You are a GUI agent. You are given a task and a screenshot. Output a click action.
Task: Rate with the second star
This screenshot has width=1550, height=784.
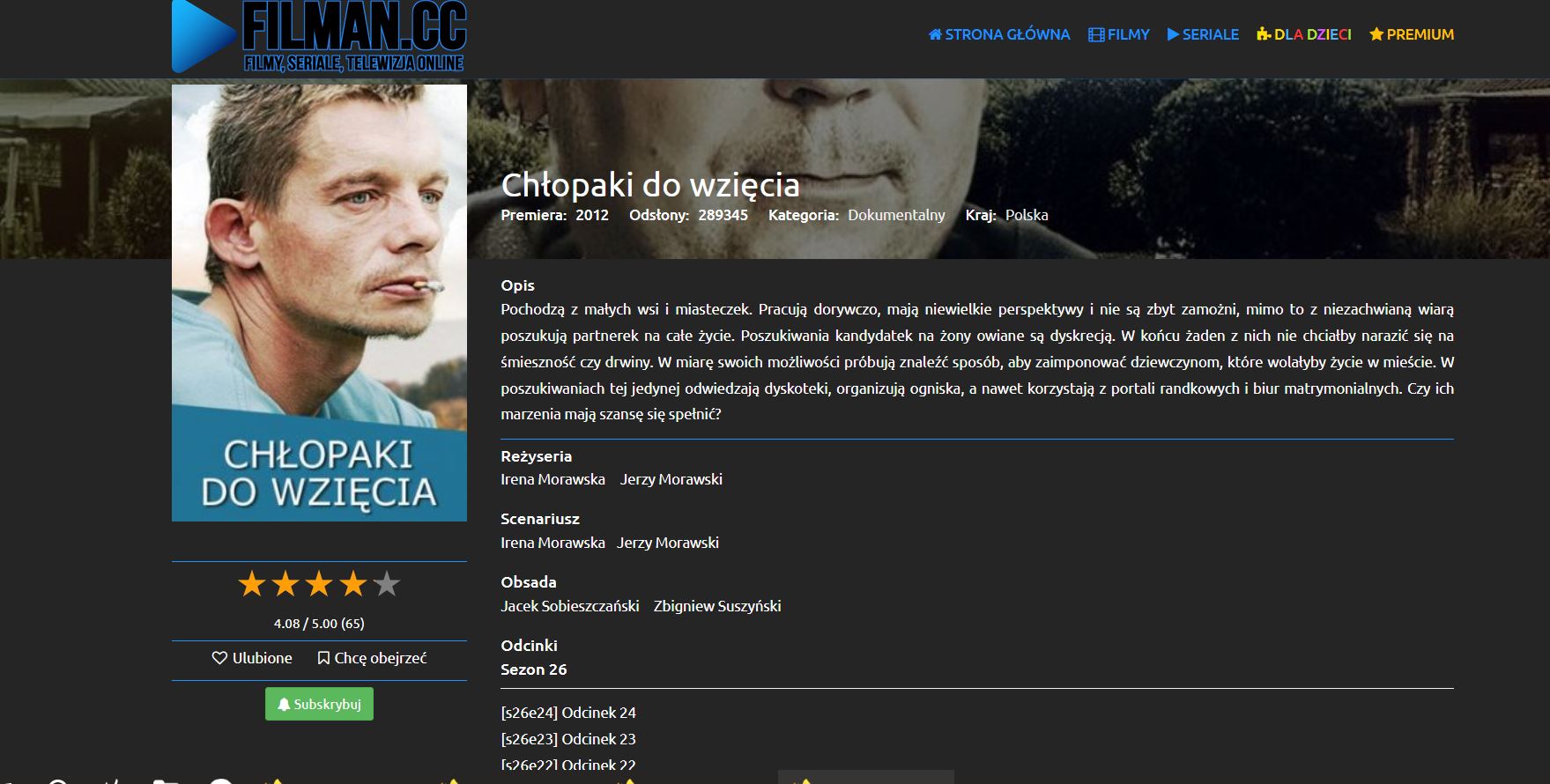(286, 583)
